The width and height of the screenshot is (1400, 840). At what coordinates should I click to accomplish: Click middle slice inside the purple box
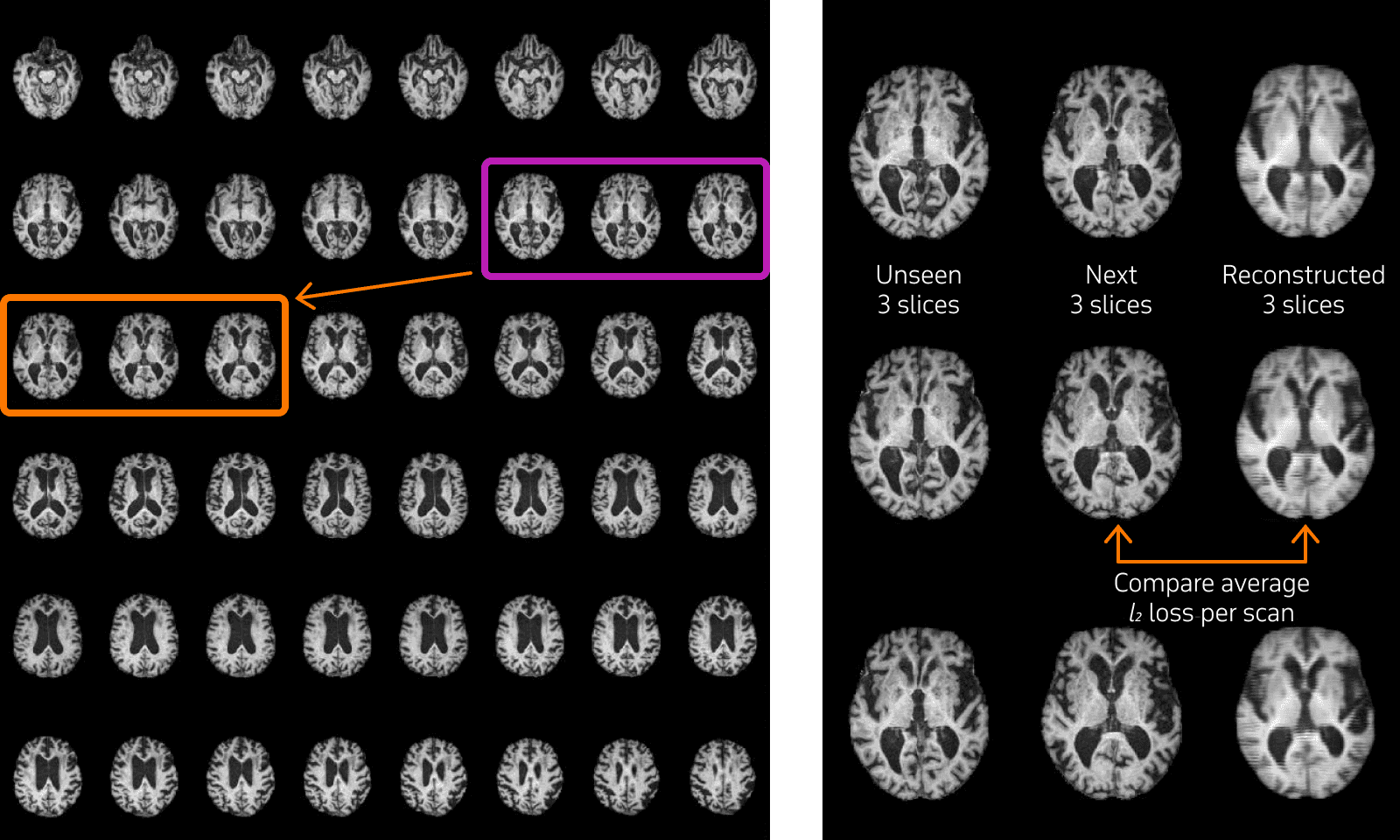626,217
